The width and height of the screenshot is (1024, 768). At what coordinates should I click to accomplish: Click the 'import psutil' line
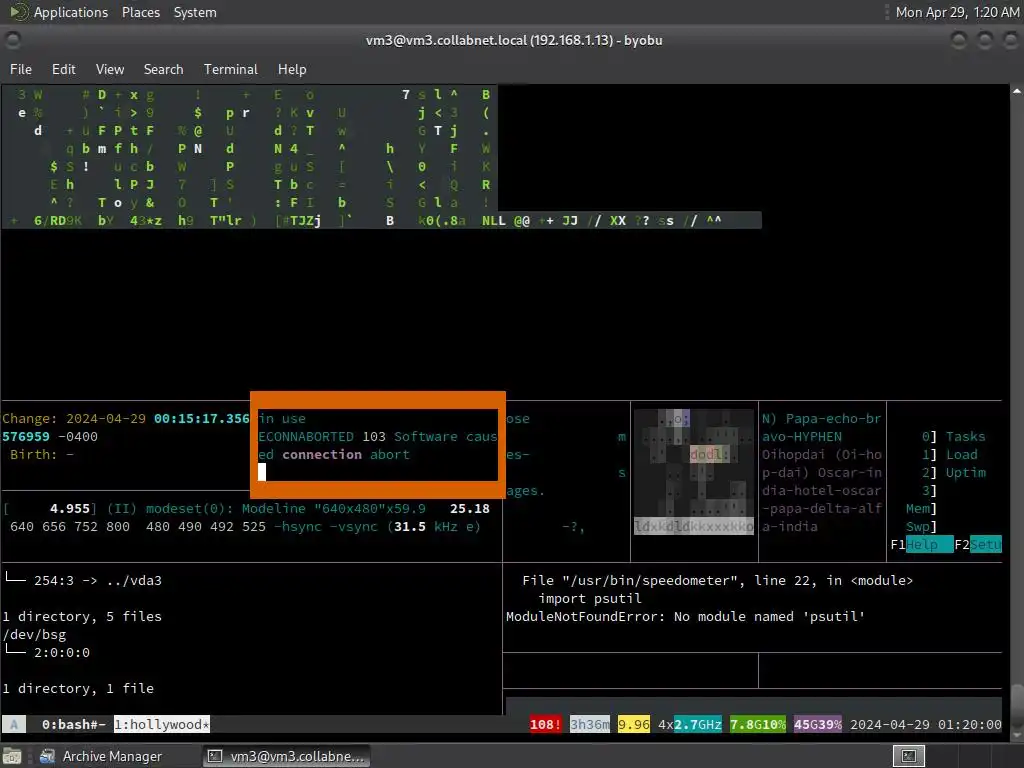[x=590, y=598]
